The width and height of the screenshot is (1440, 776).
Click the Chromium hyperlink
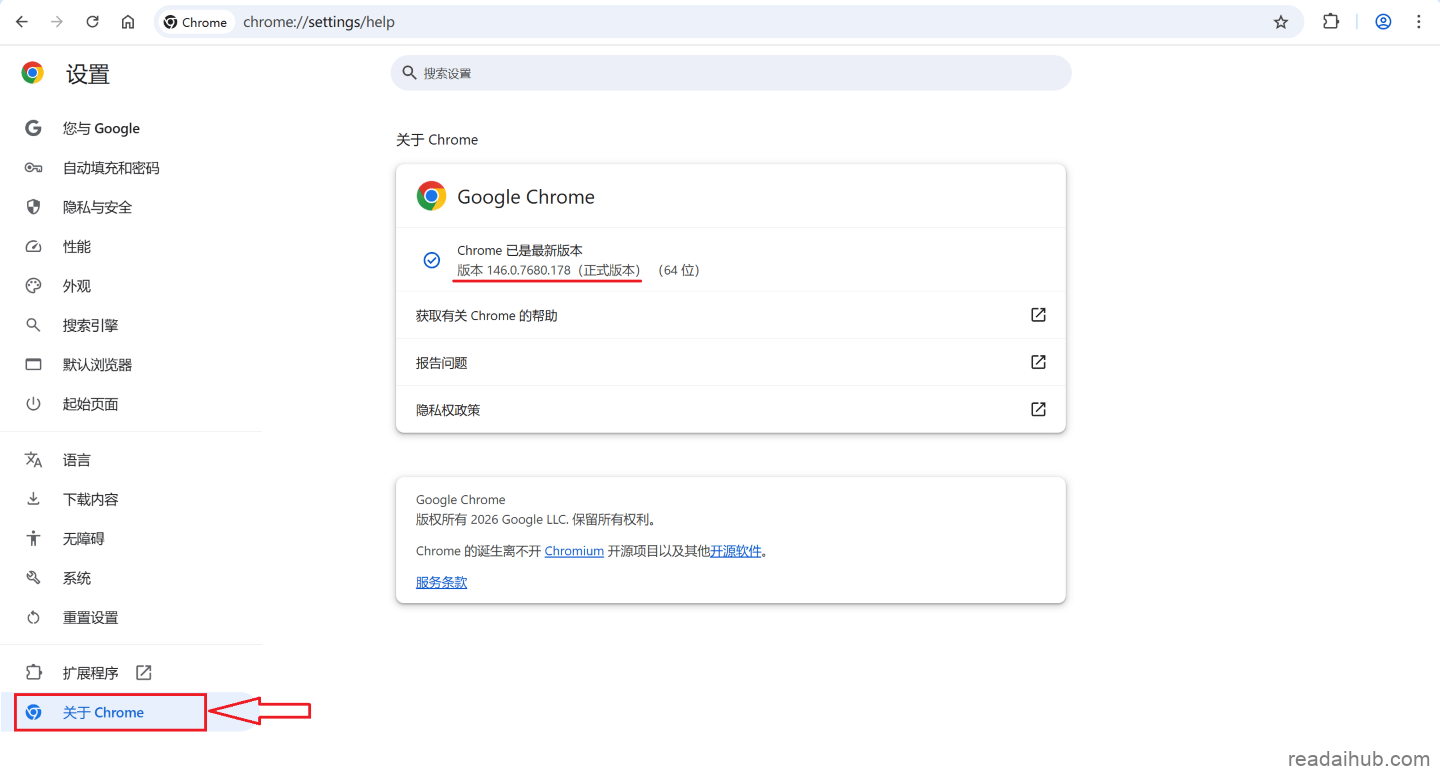pos(574,551)
